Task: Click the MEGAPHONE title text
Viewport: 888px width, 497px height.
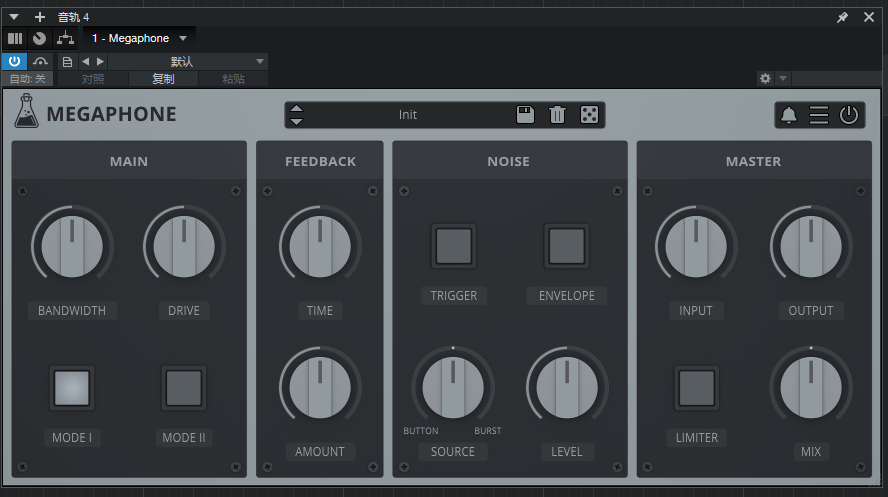Action: 112,114
